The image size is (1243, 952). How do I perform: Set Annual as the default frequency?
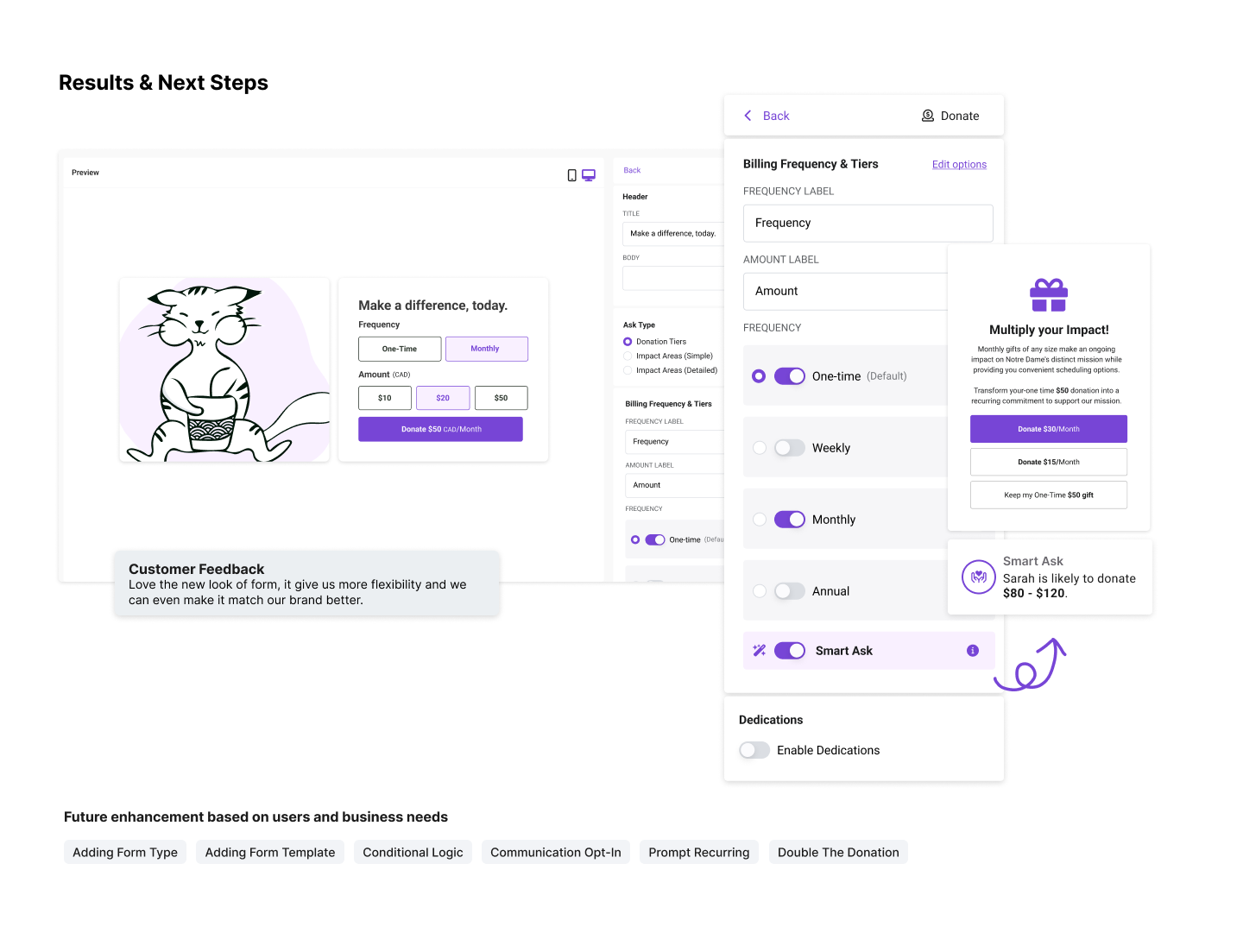760,591
